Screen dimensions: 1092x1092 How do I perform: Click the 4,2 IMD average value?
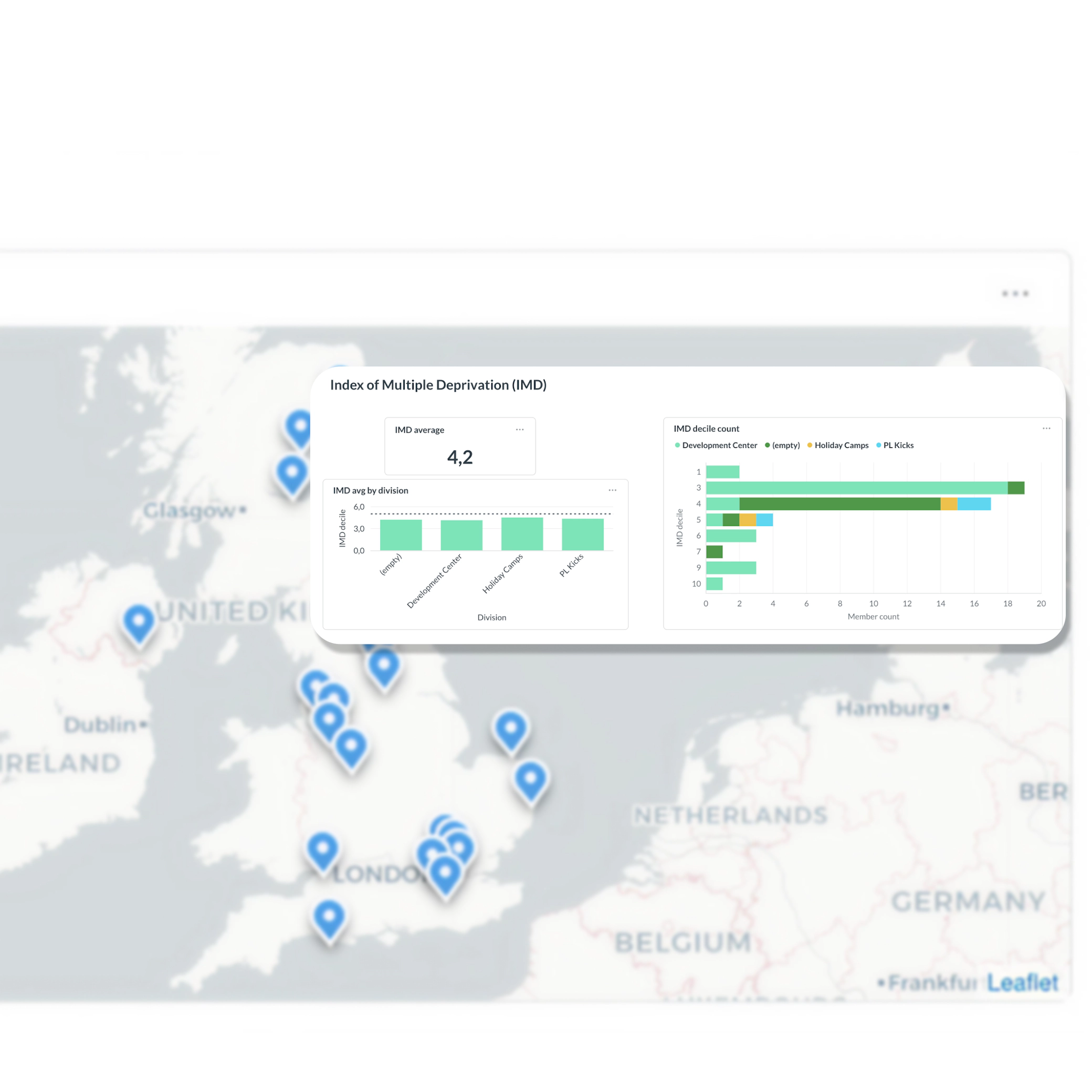click(459, 457)
